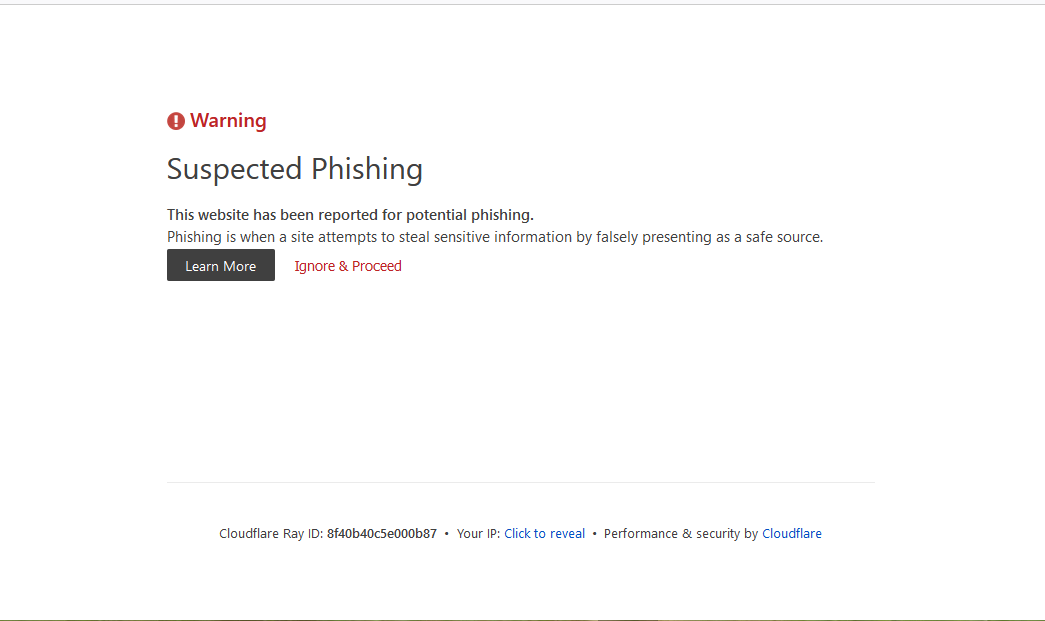This screenshot has width=1045, height=621.
Task: Click the phishing definition paragraph text
Action: 495,237
